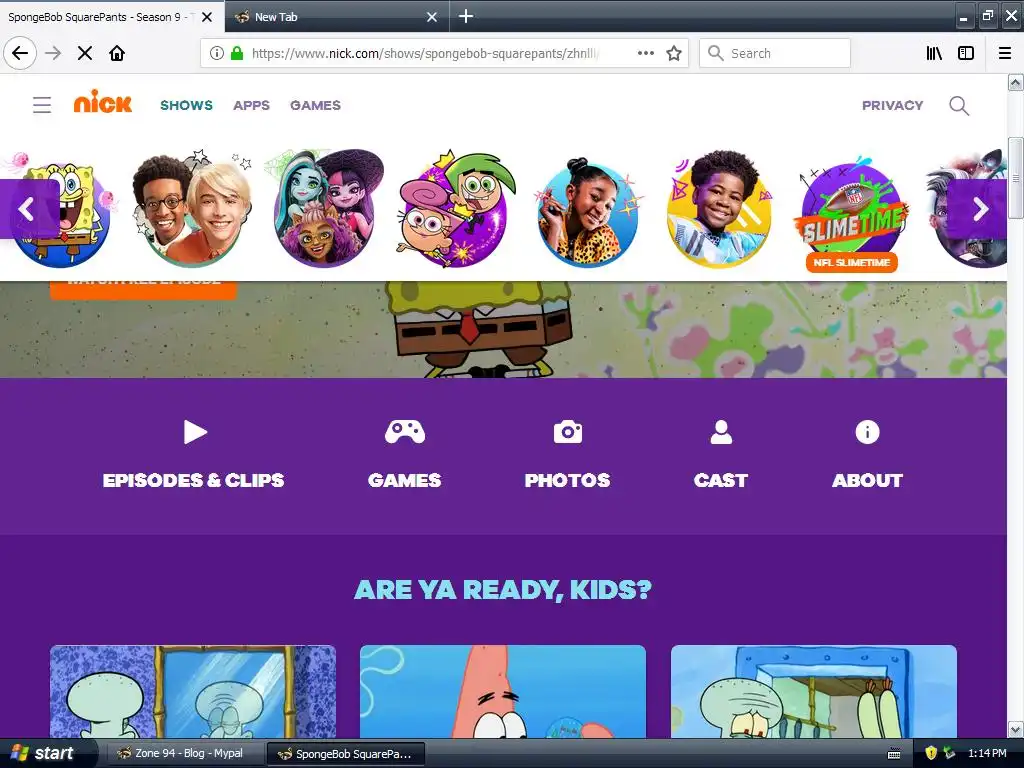Select the NFL Slimetime show bubble
The image size is (1024, 768).
(852, 216)
